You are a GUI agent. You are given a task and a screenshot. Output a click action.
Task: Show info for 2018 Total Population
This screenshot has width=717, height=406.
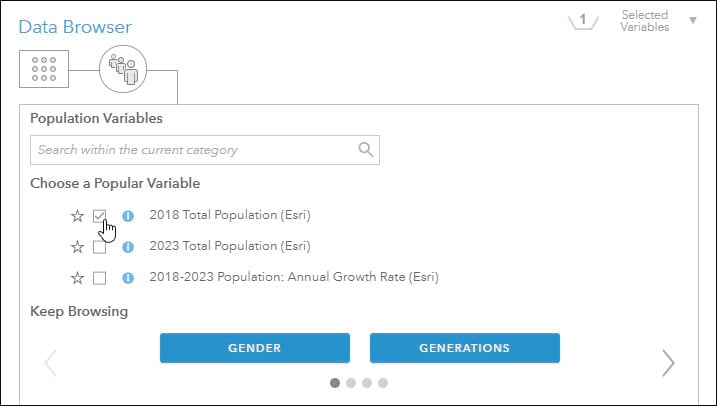click(127, 216)
